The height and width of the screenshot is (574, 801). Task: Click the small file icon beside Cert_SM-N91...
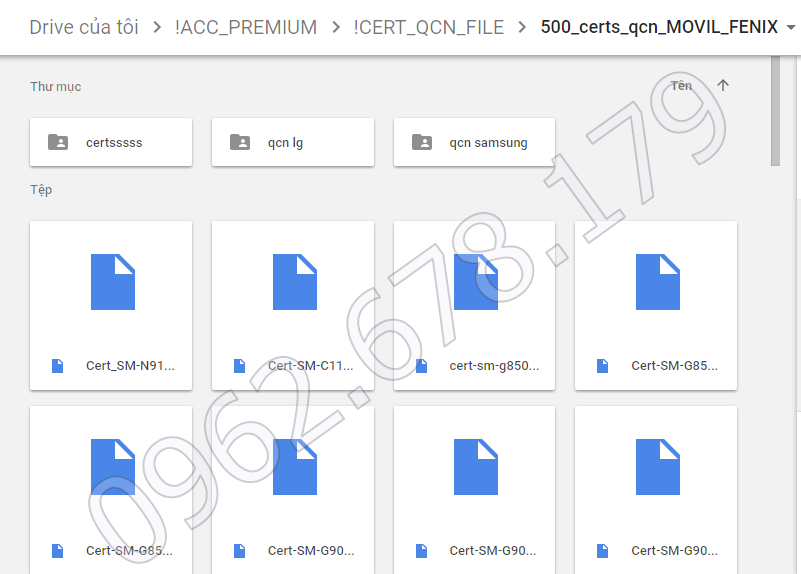58,366
